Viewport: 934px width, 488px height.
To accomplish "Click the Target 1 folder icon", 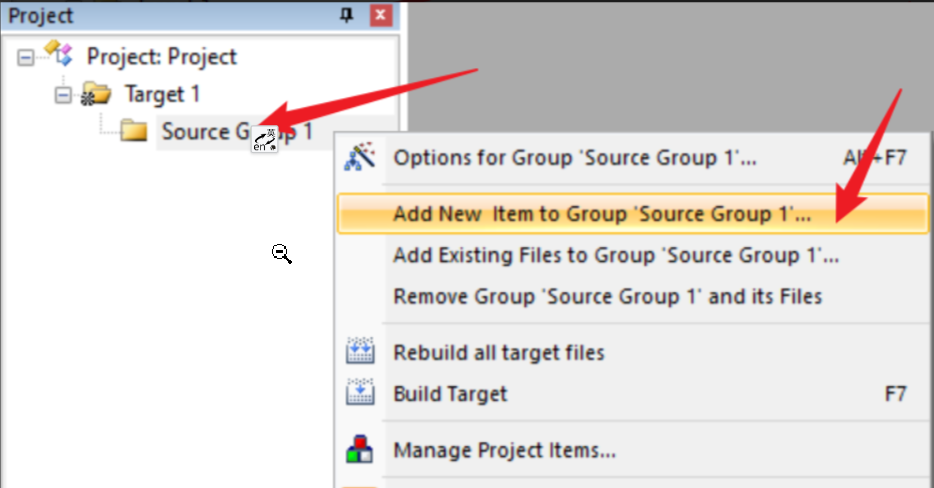I will pos(96,95).
